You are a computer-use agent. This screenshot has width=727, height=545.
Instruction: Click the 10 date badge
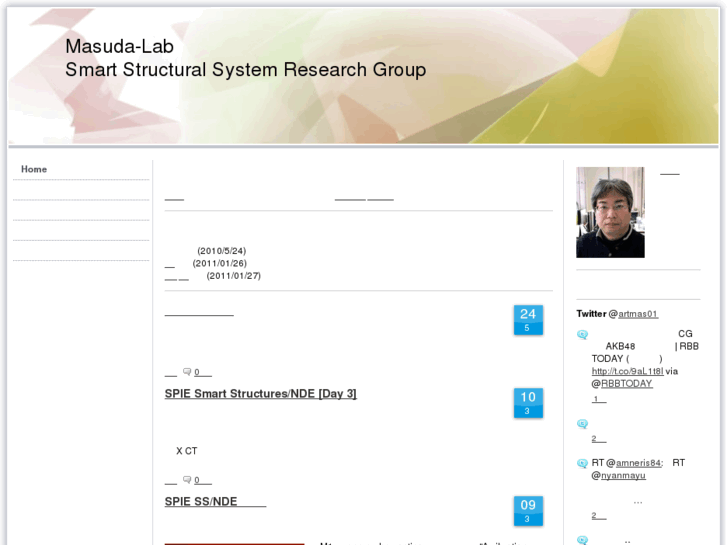[528, 403]
